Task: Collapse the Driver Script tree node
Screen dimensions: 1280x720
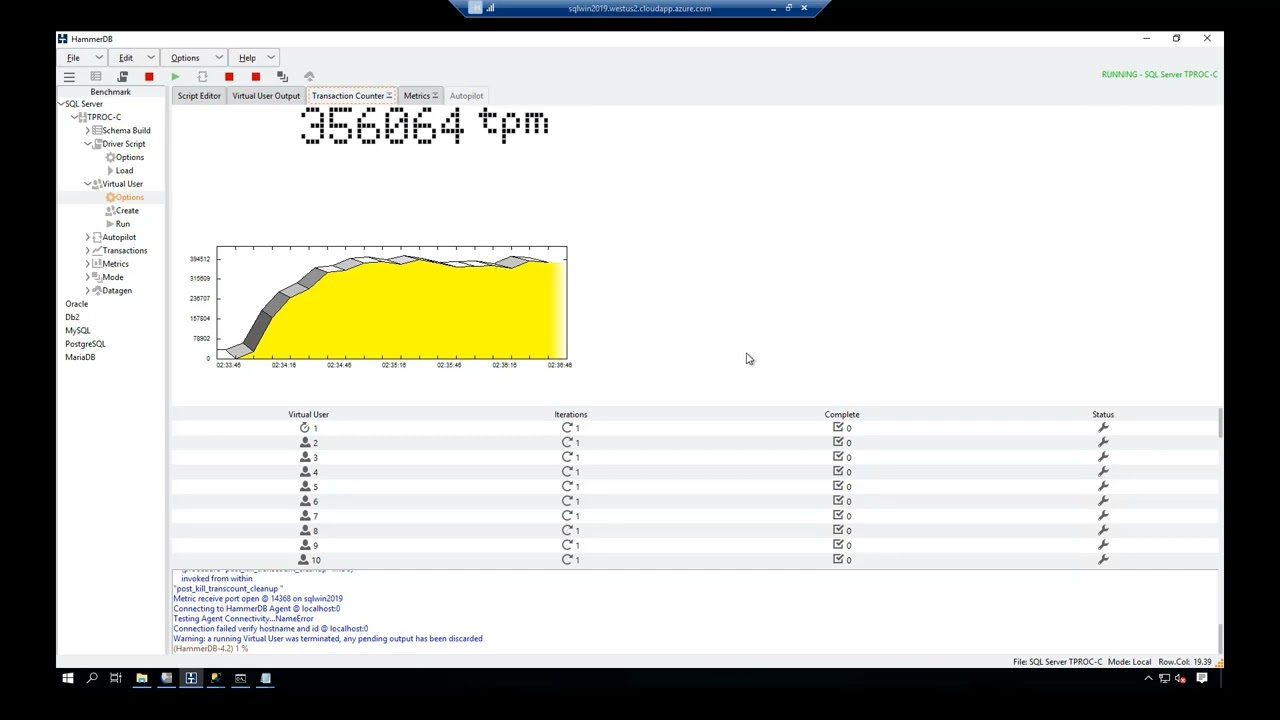Action: tap(87, 144)
